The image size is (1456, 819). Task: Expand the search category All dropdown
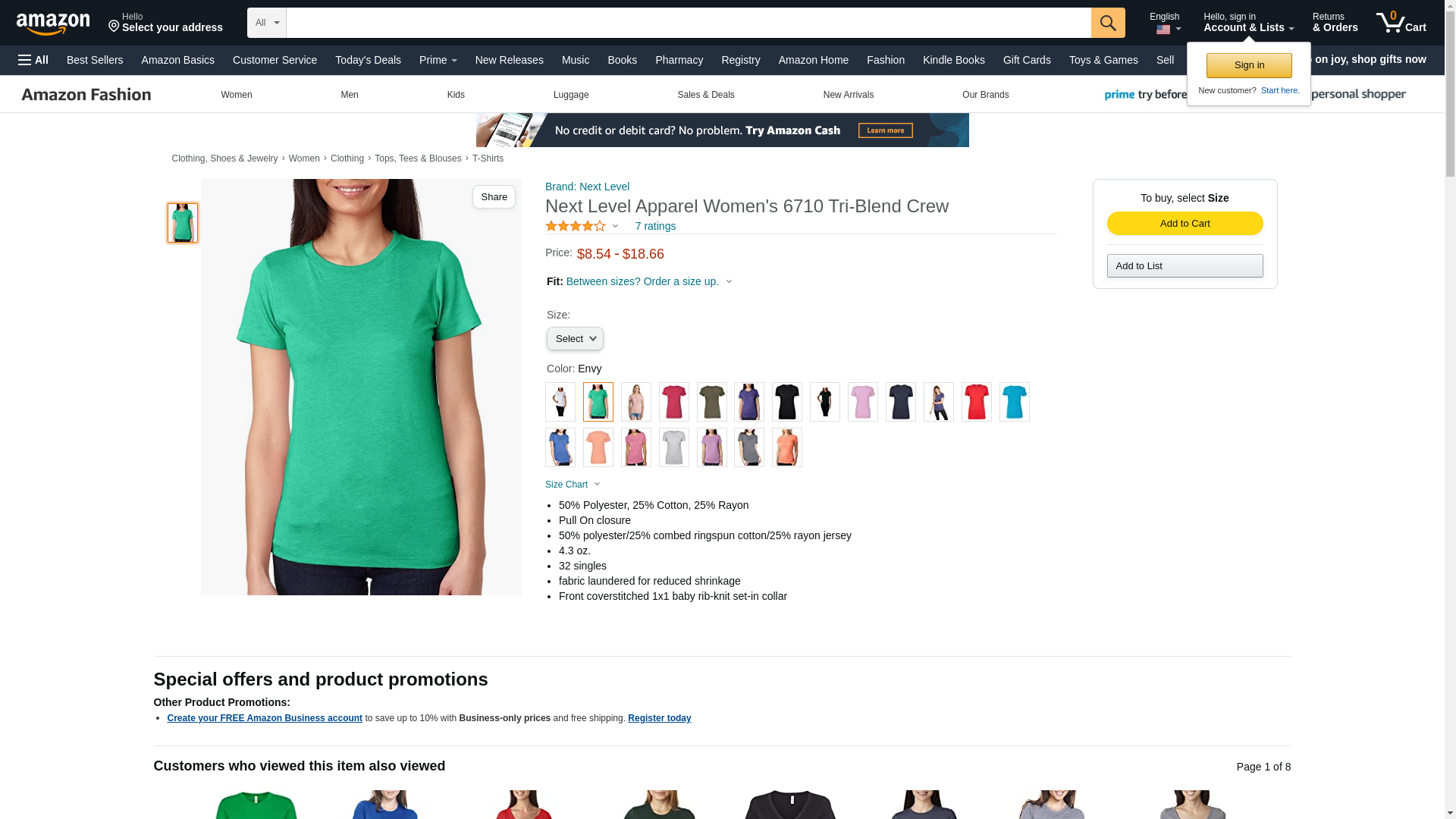pos(266,23)
